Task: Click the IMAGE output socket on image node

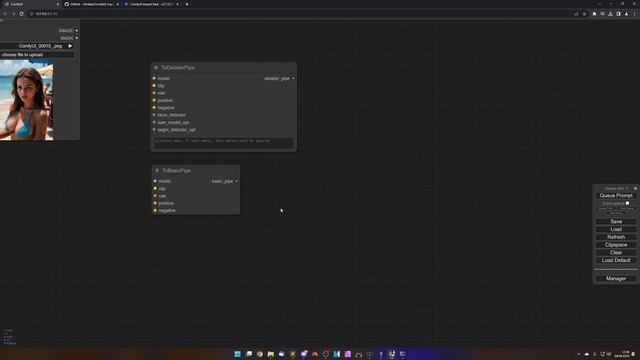Action: 77,31
